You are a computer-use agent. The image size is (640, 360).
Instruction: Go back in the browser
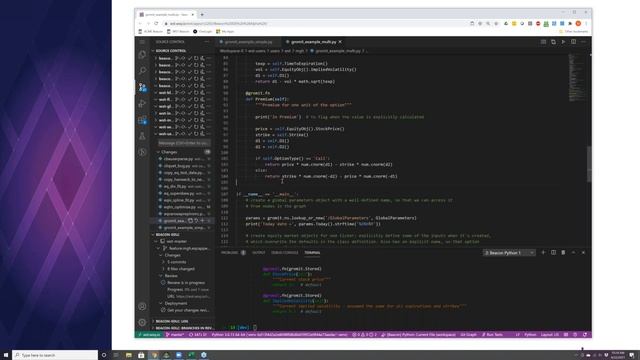pos(140,24)
